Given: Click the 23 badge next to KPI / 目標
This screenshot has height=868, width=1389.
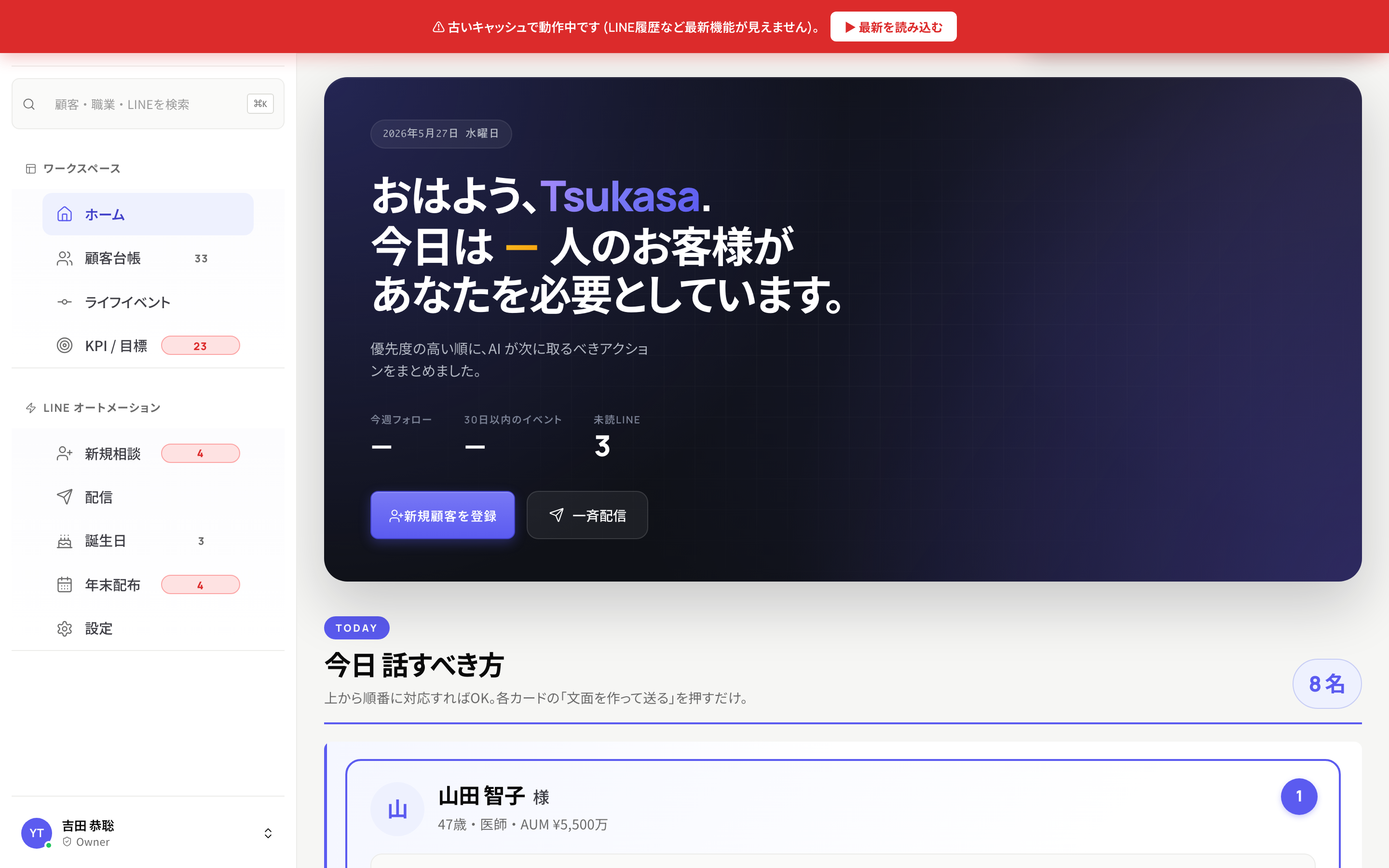Looking at the screenshot, I should pos(200,346).
